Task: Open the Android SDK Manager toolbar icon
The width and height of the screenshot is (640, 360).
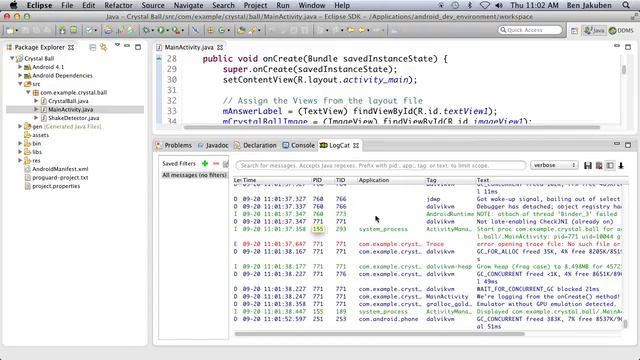Action: (62, 30)
